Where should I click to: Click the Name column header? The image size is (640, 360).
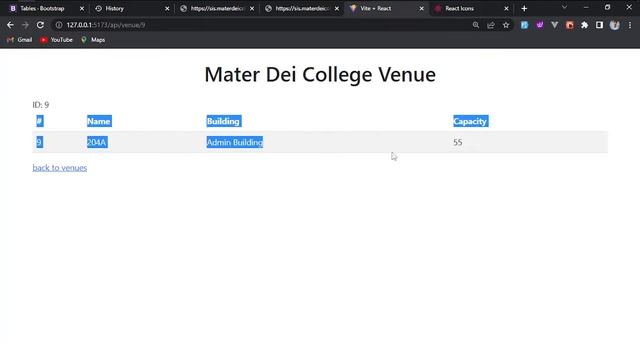point(99,121)
